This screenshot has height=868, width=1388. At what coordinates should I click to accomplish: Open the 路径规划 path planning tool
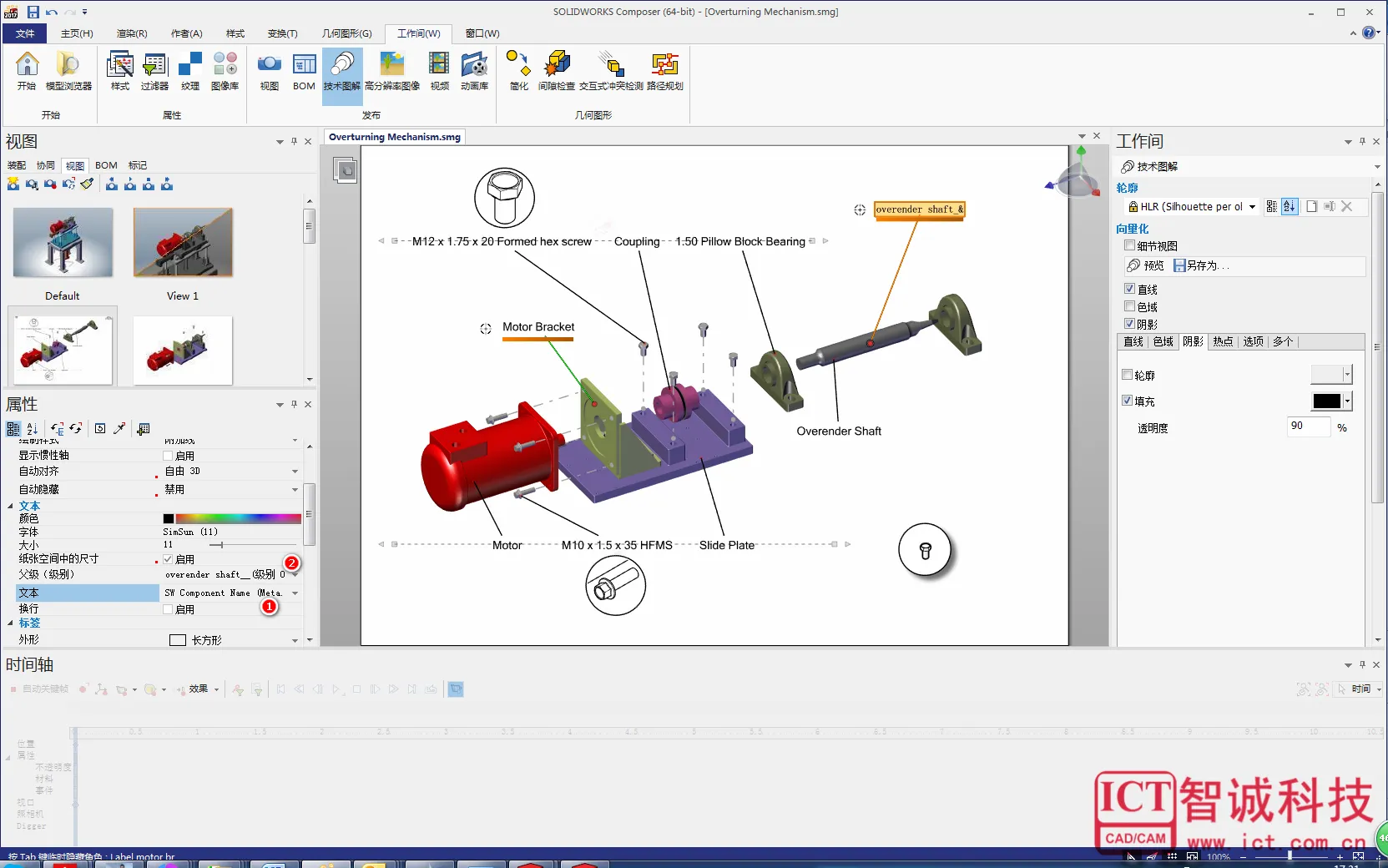pos(664,71)
